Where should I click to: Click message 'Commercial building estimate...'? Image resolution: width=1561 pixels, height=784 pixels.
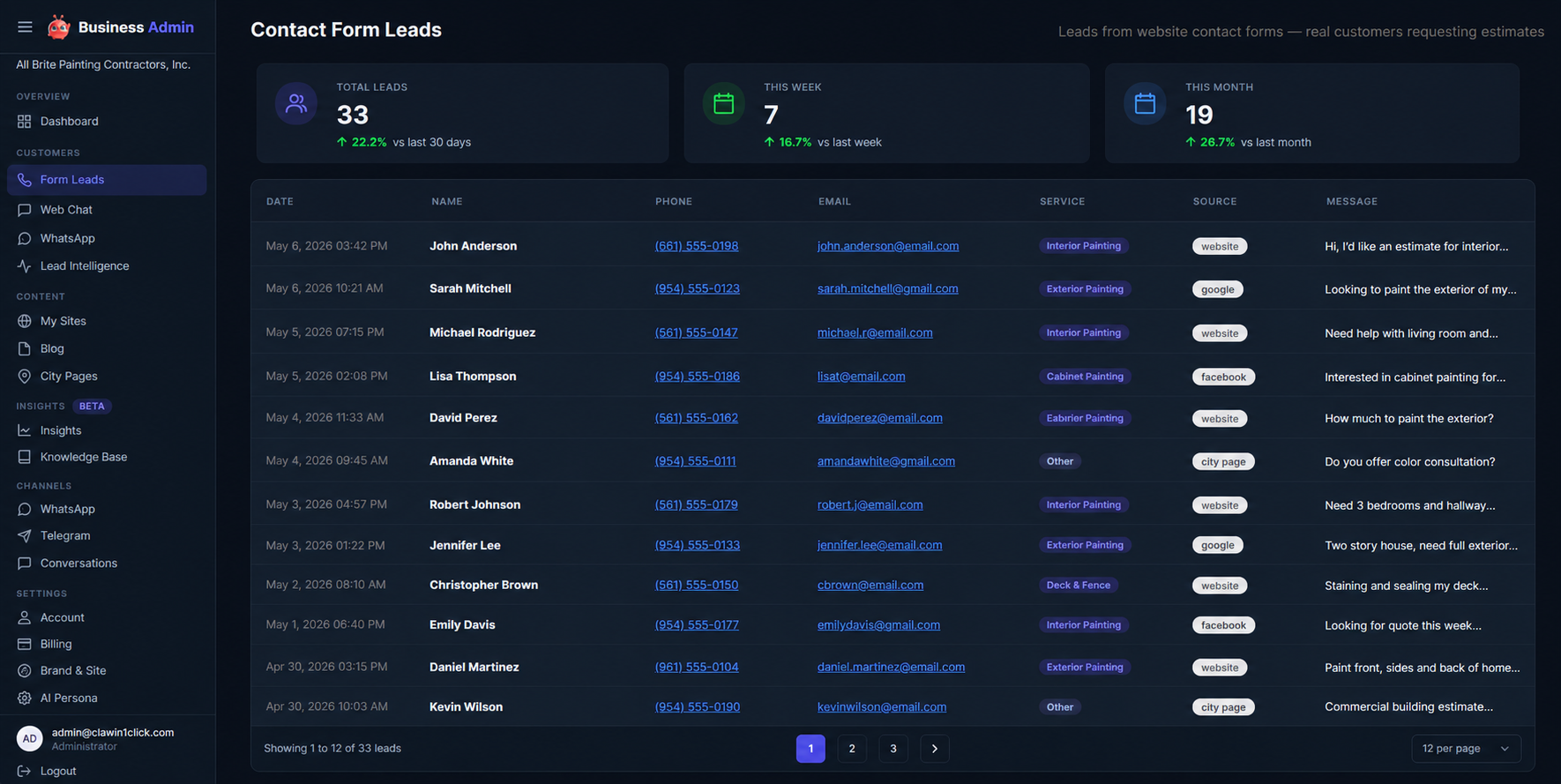(1408, 707)
